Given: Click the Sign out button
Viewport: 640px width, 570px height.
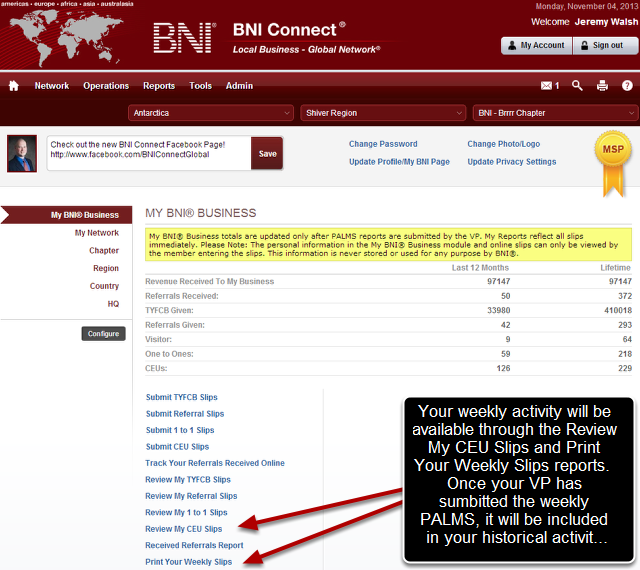Looking at the screenshot, I should (601, 45).
